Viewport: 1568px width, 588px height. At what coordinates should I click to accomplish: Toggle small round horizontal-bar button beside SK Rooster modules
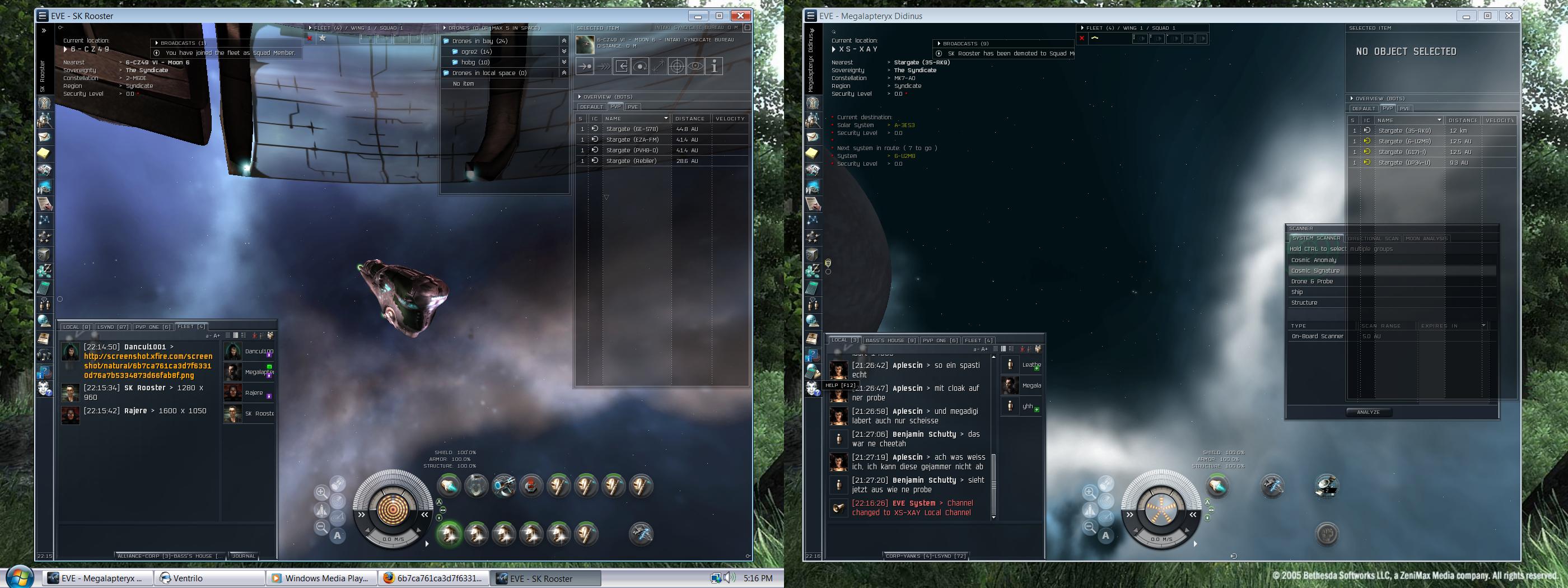[x=443, y=510]
